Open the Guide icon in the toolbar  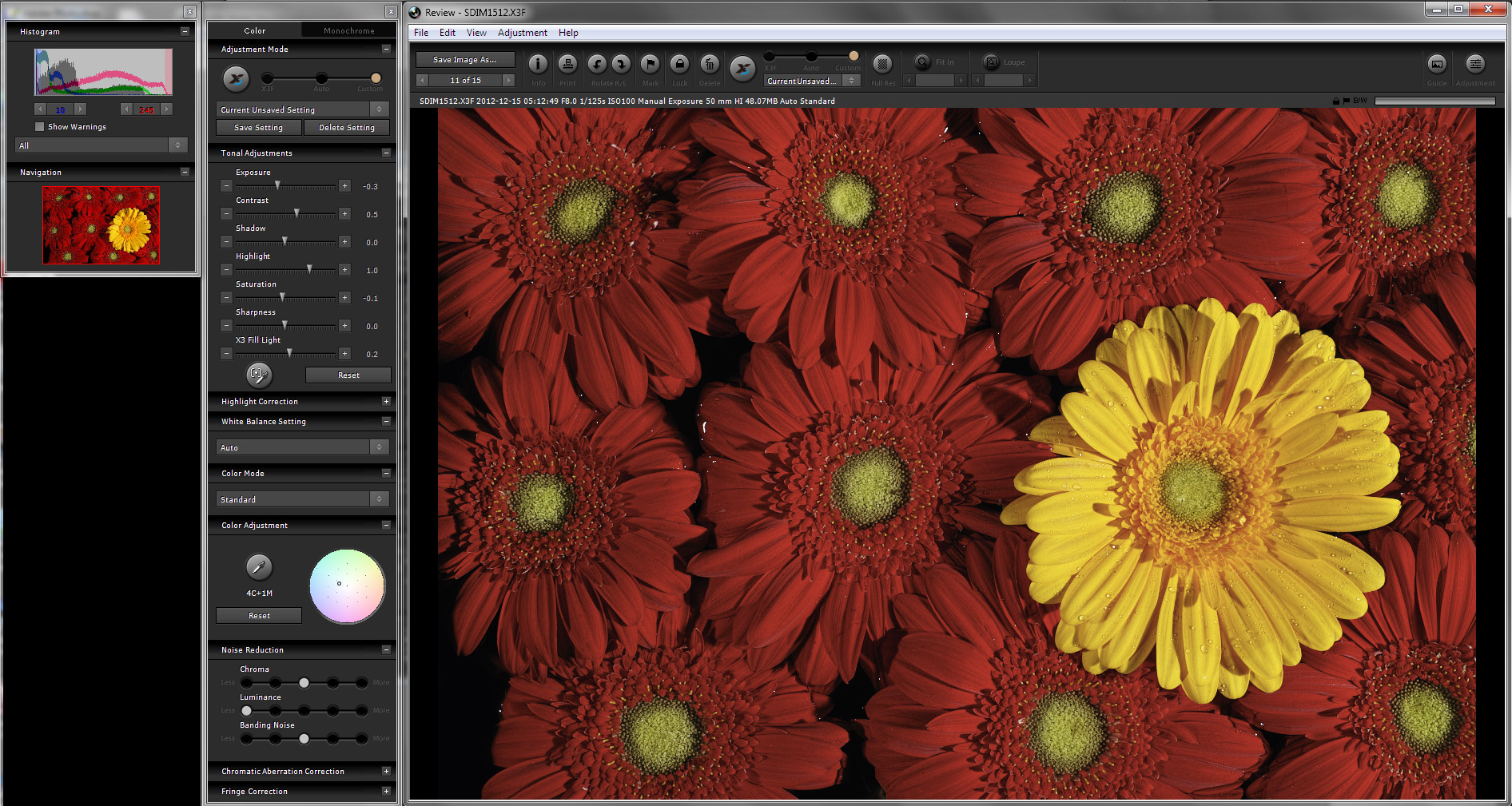[x=1437, y=64]
